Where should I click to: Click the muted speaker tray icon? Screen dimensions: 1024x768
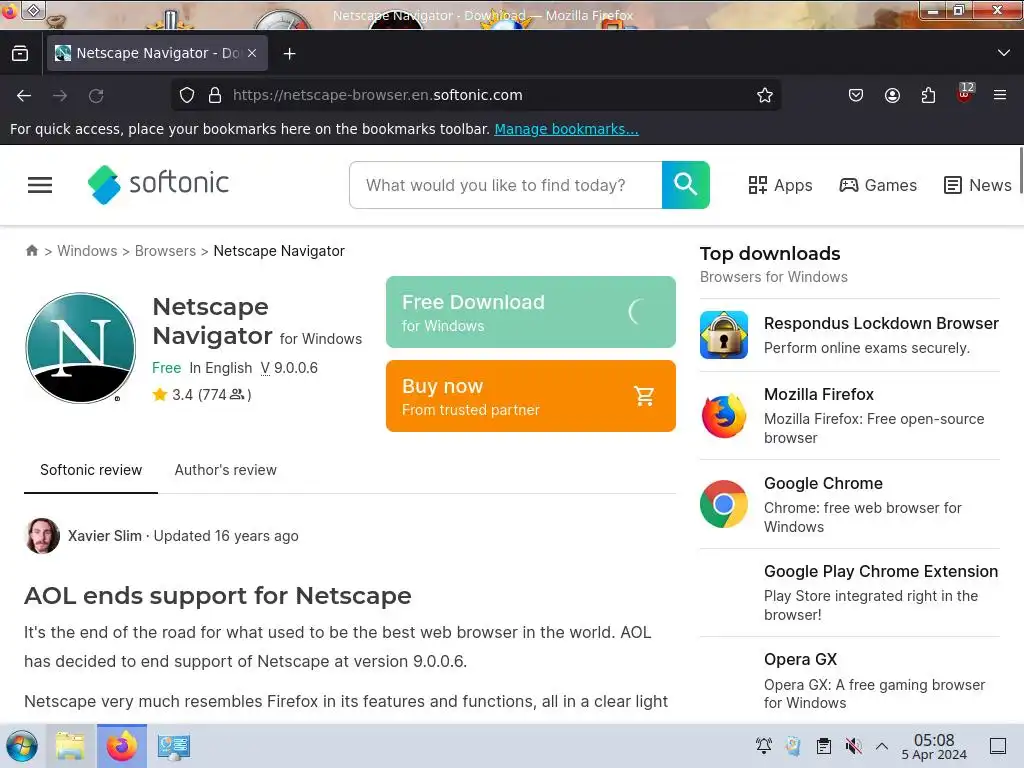click(854, 746)
